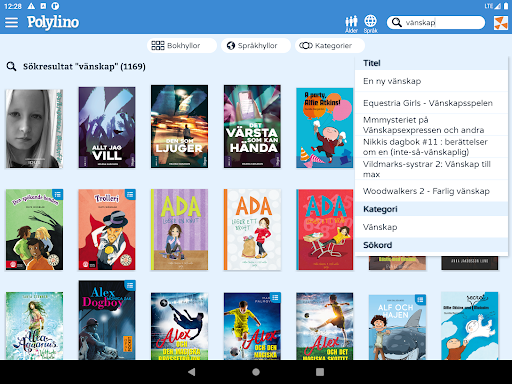Click list badge on Alex Dogboy cover
The image size is (512, 384).
click(130, 285)
